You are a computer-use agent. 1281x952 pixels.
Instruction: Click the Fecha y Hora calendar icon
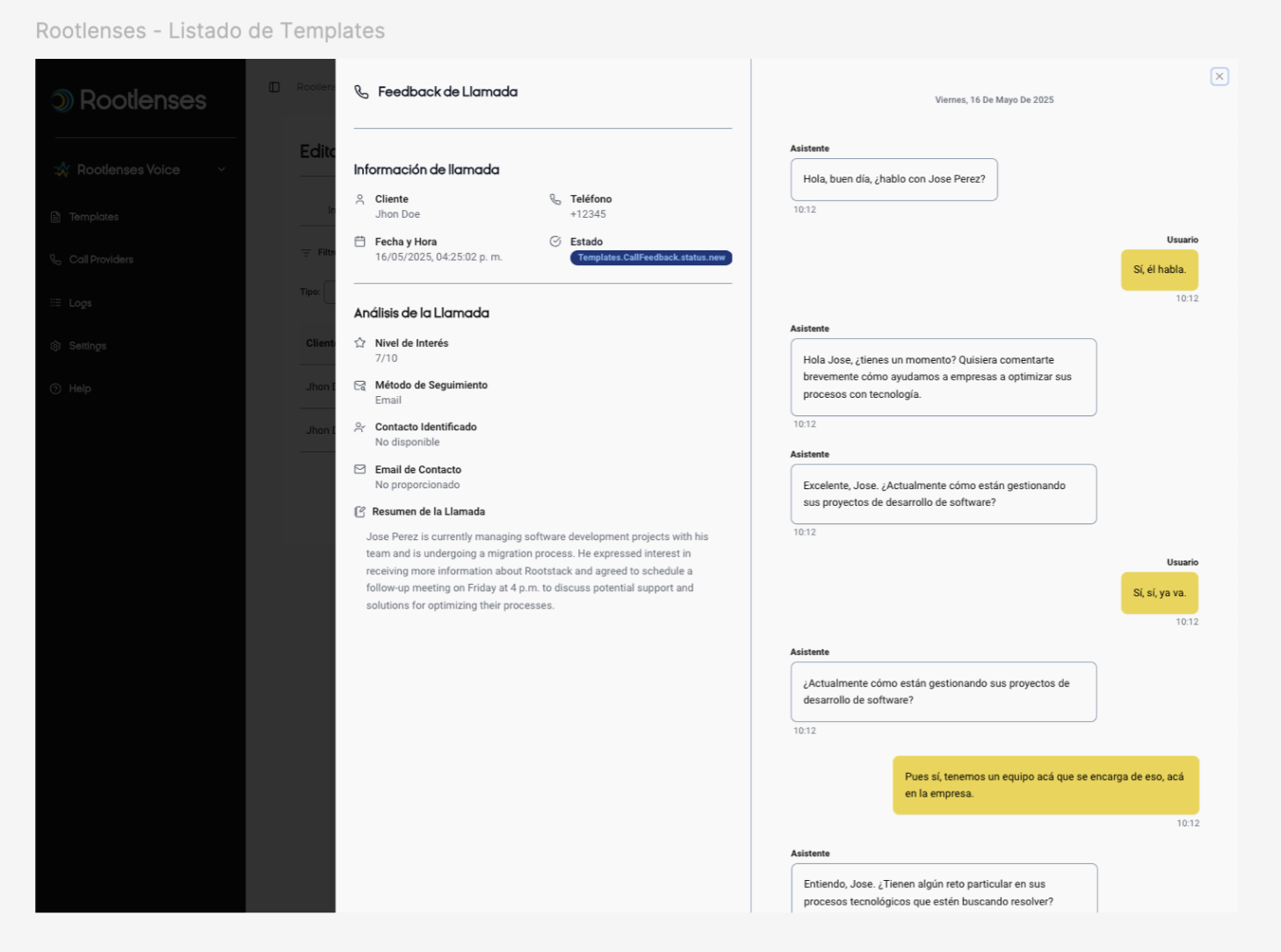359,242
